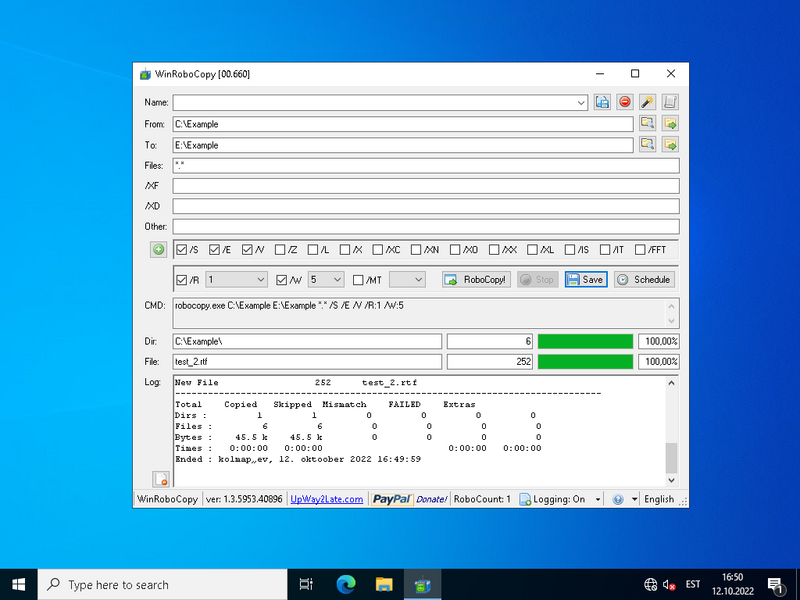Click the Dir progress bar
Image resolution: width=800 pixels, height=600 pixels.
click(585, 341)
